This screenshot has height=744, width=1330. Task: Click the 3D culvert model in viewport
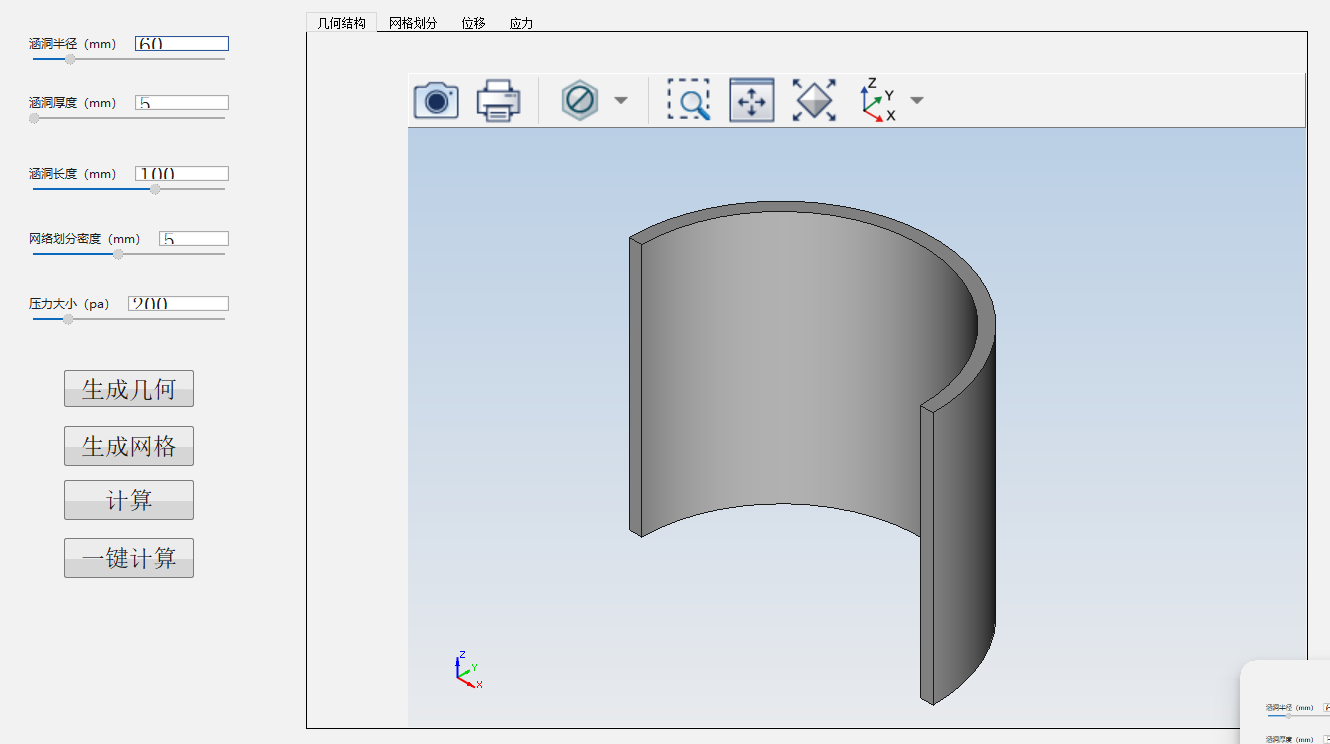[x=812, y=452]
